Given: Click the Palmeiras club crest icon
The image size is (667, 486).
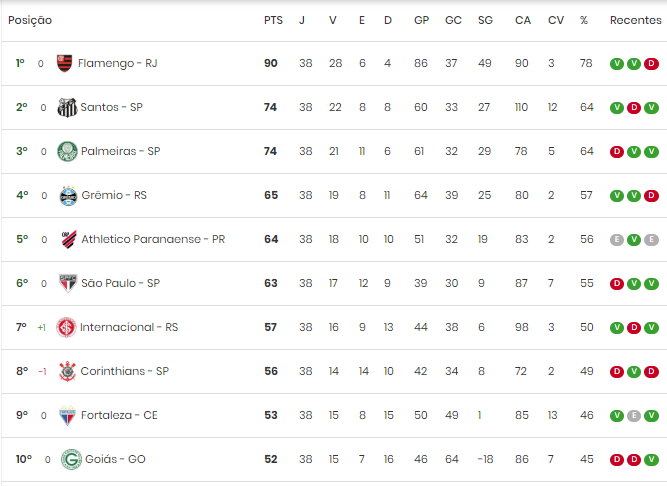Looking at the screenshot, I should 67,151.
